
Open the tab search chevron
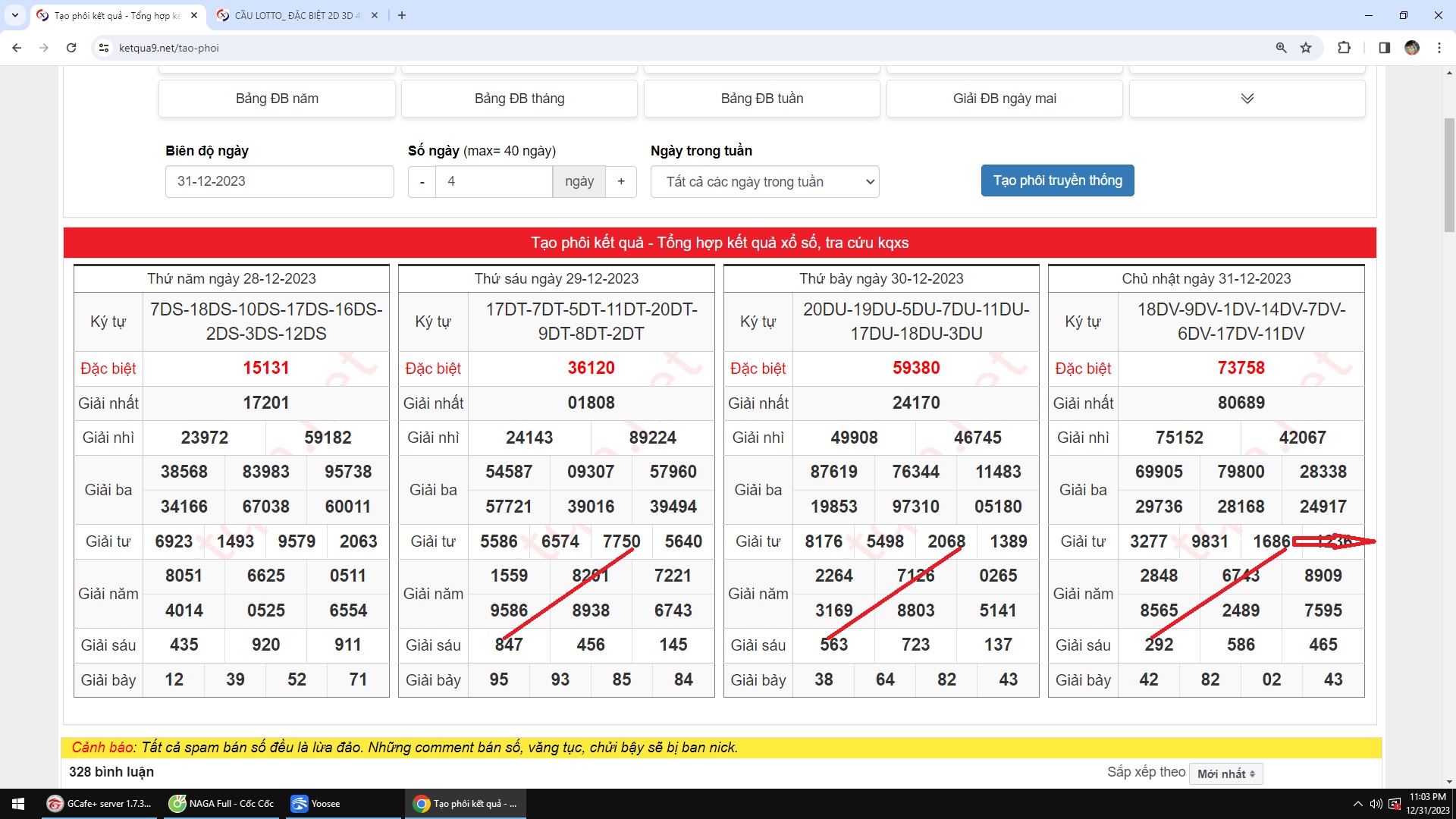pos(14,15)
